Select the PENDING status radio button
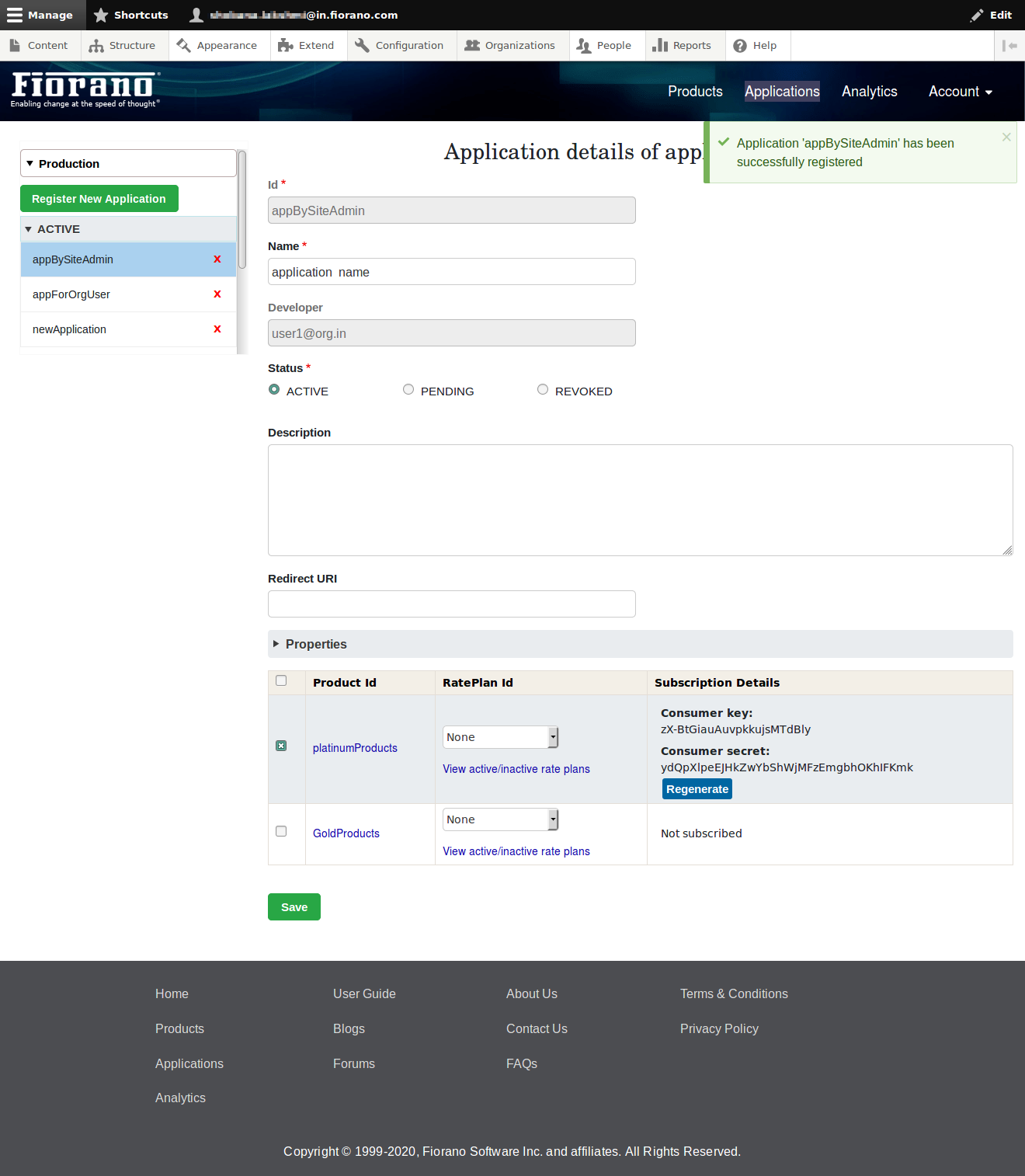1025x1176 pixels. [x=408, y=390]
